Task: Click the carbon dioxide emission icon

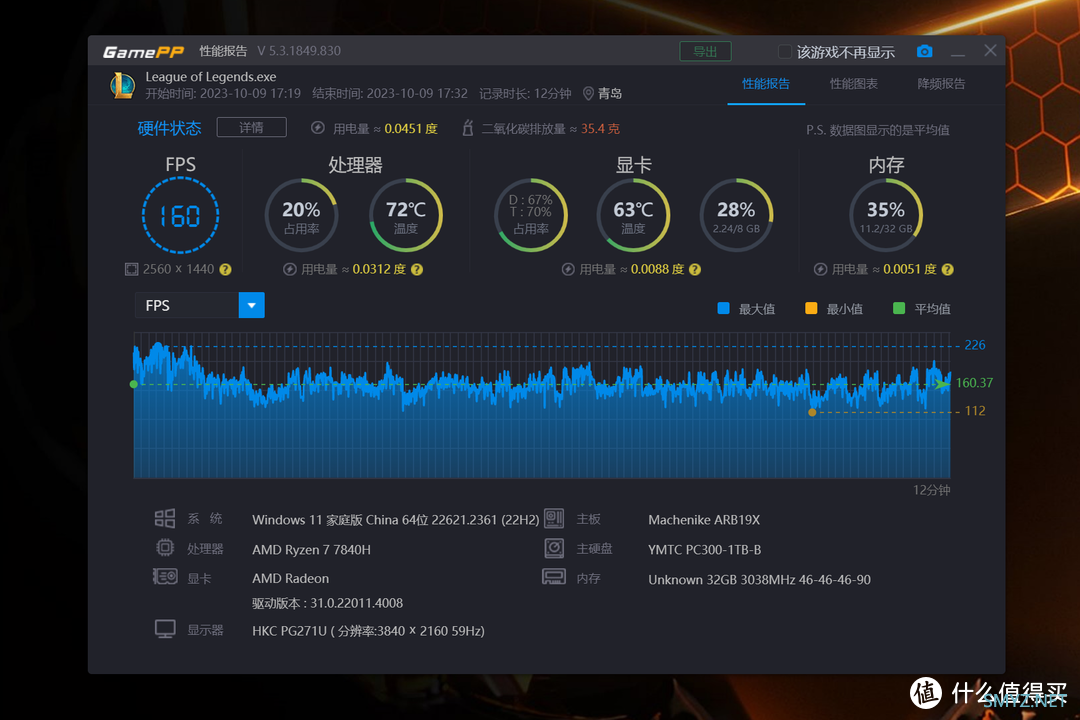Action: pos(468,128)
